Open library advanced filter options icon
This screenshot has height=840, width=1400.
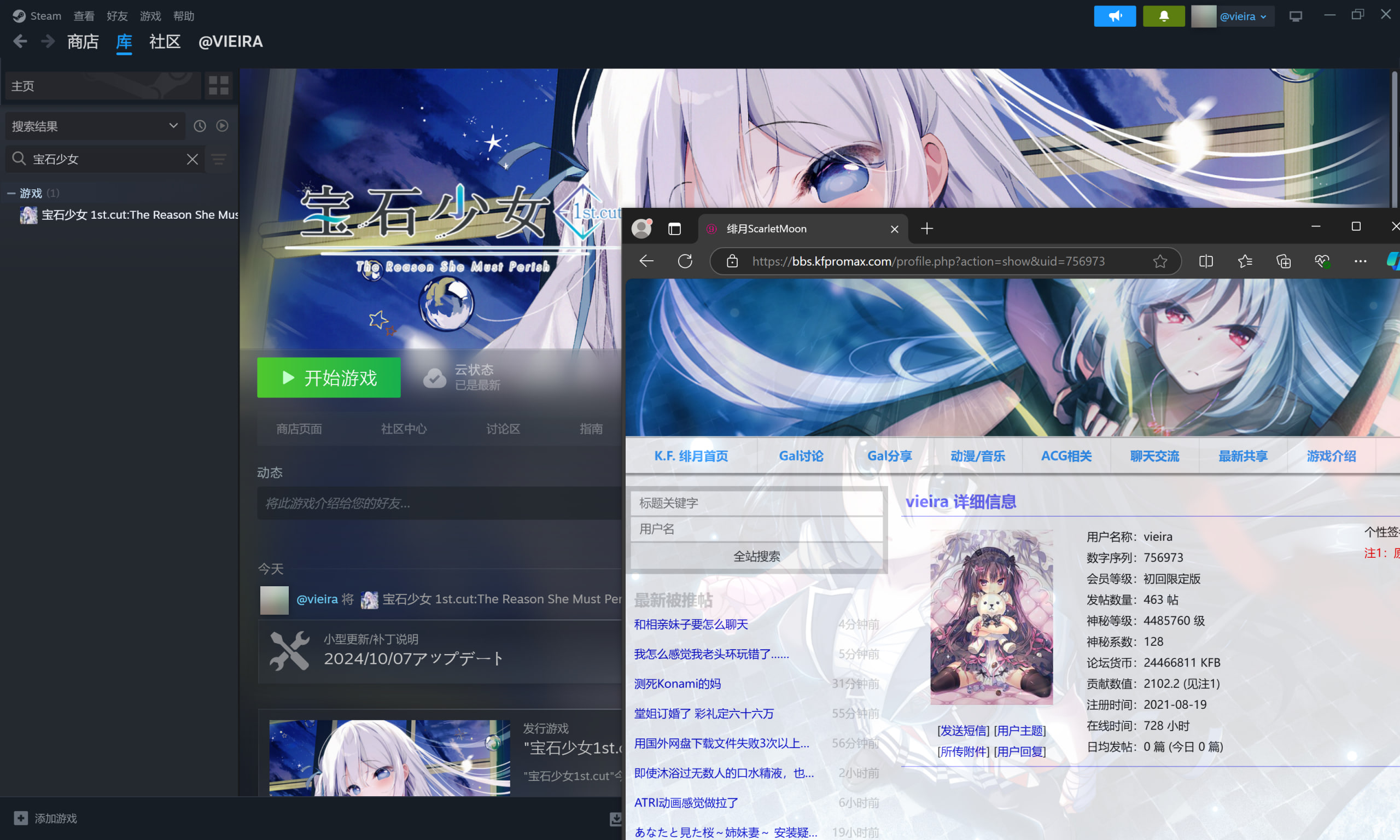pyautogui.click(x=219, y=159)
